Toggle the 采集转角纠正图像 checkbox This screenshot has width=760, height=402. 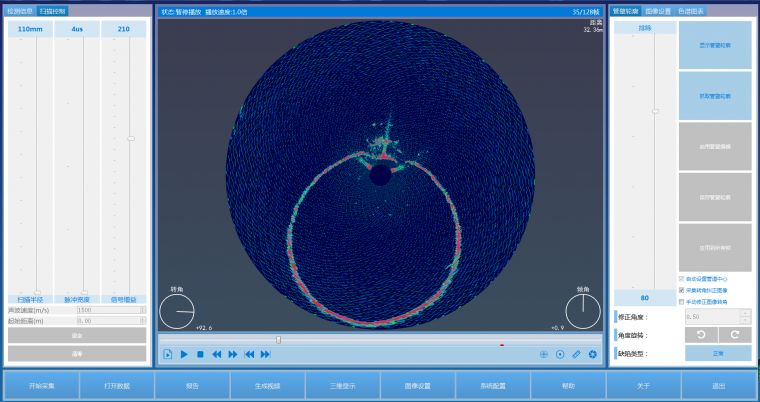682,290
